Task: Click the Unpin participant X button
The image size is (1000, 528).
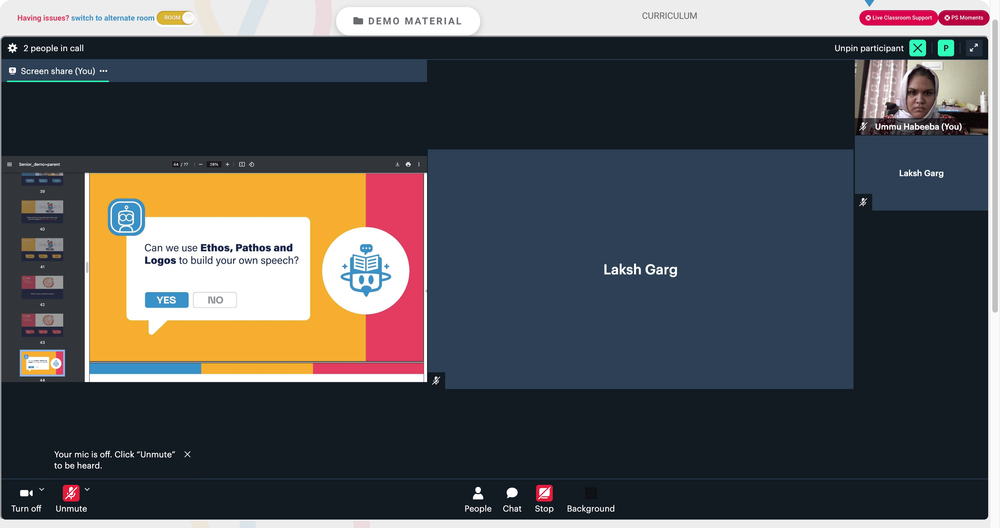Action: (918, 48)
